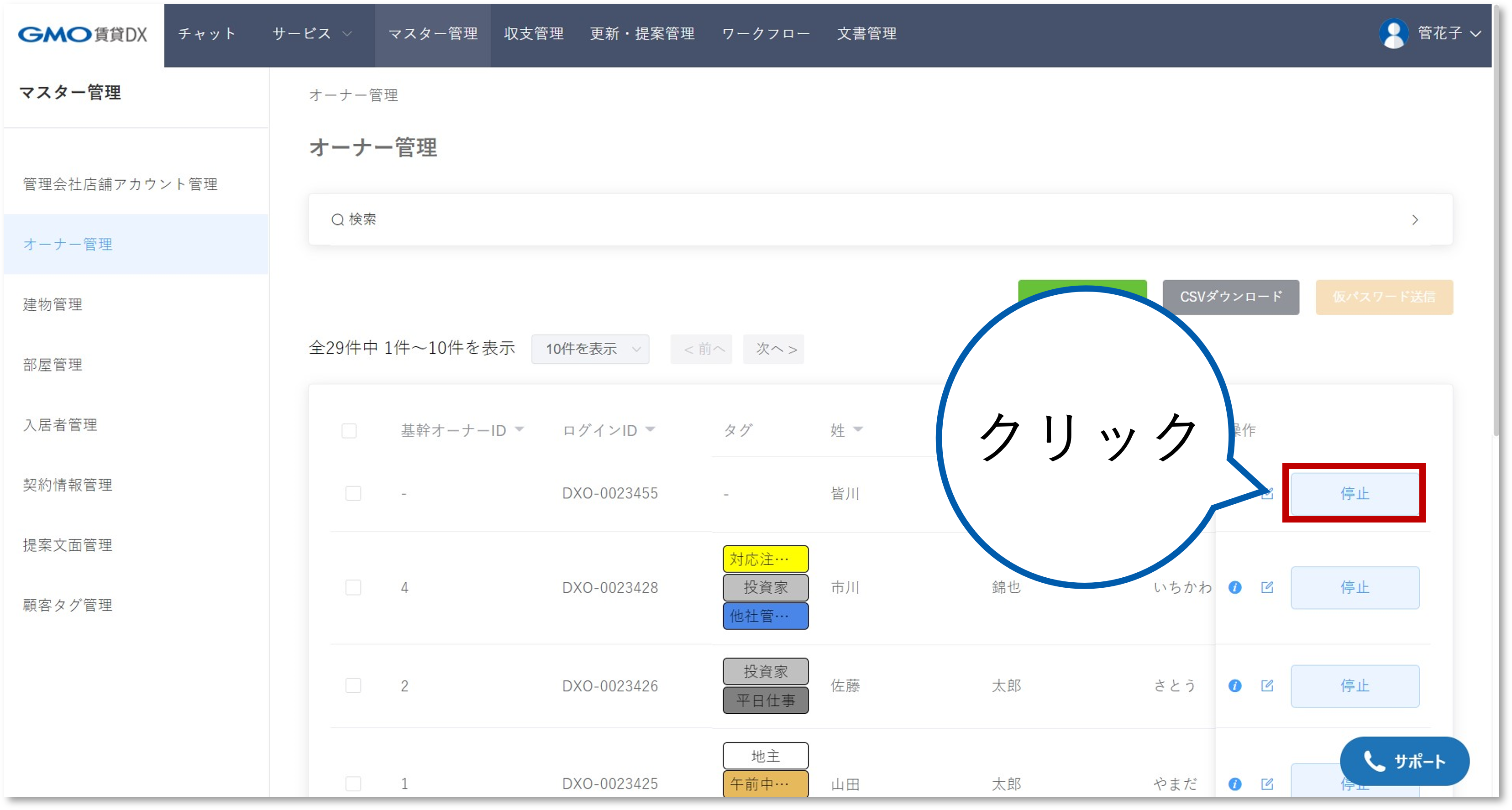Open info icon for 佐藤 row
1512x810 pixels.
(x=1235, y=686)
